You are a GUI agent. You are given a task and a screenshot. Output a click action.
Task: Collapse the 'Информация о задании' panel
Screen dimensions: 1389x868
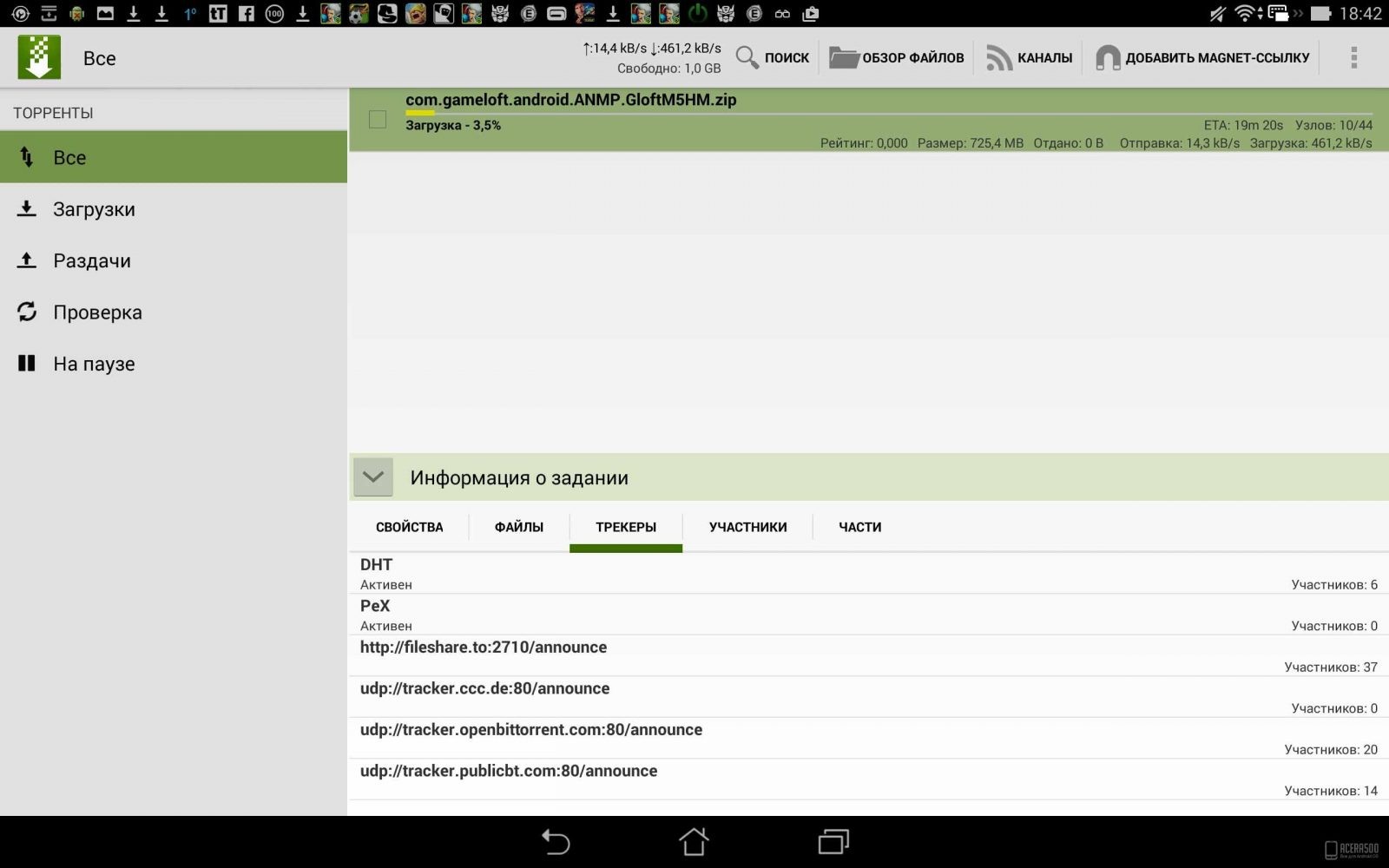pos(373,477)
